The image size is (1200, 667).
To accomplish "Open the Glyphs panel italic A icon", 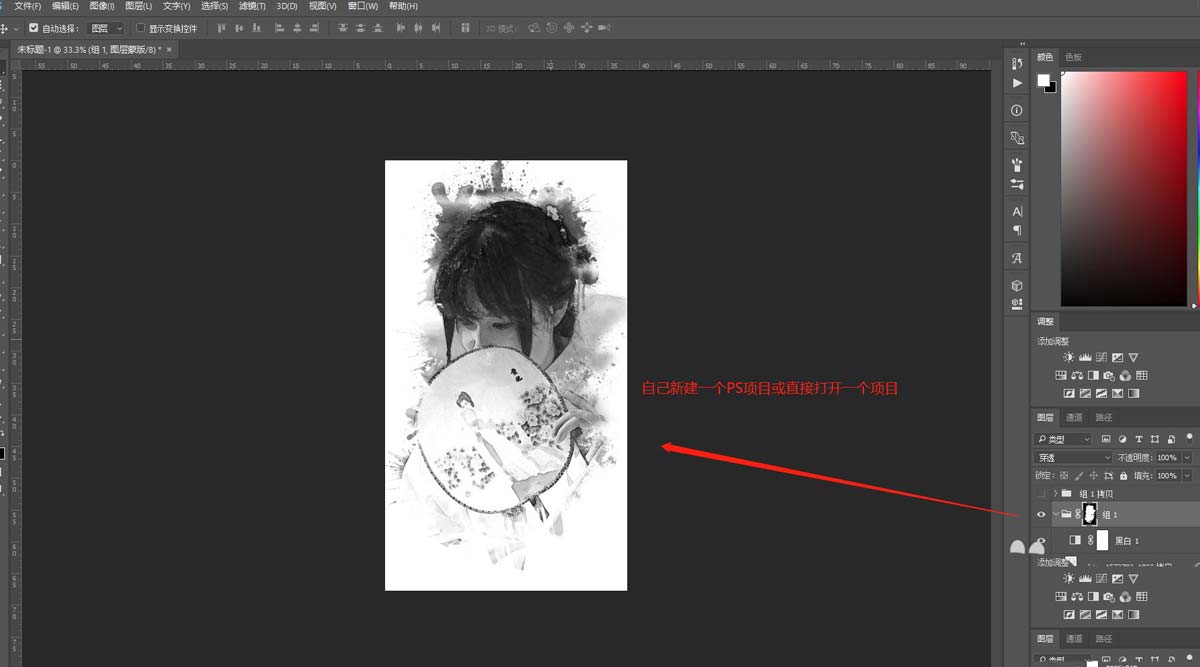I will tap(1017, 258).
